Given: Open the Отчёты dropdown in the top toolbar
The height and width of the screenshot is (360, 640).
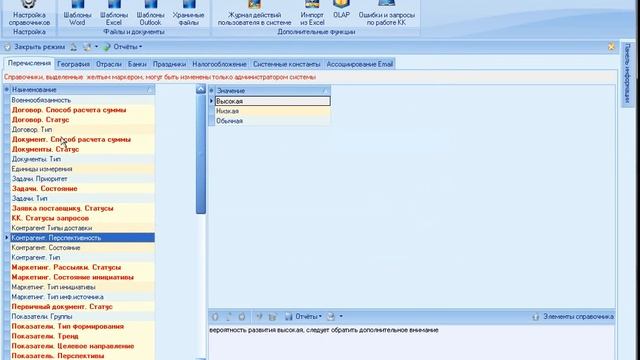Looking at the screenshot, I should [x=122, y=47].
